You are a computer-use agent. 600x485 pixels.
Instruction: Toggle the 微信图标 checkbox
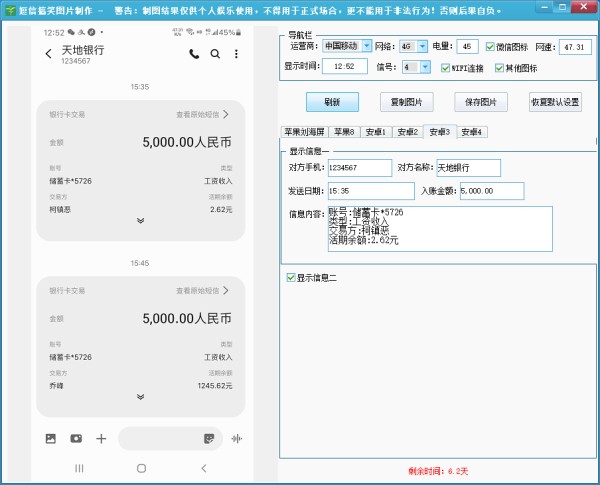click(490, 46)
